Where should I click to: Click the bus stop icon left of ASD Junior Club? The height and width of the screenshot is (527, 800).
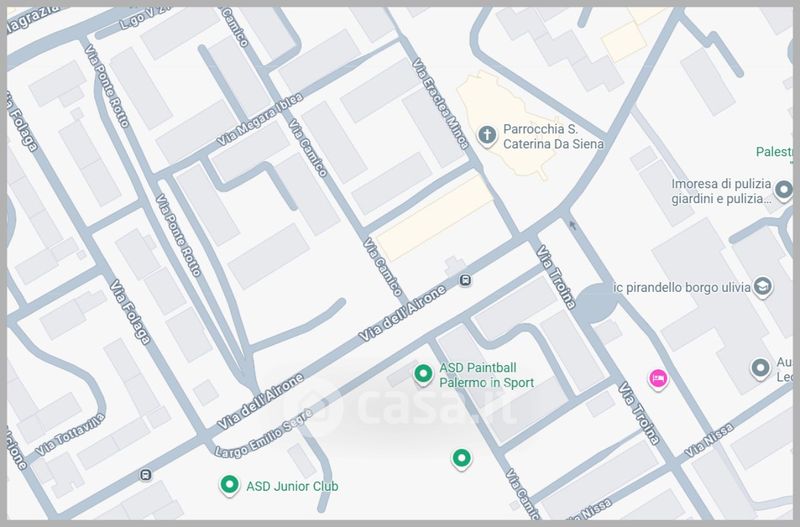coord(147,474)
